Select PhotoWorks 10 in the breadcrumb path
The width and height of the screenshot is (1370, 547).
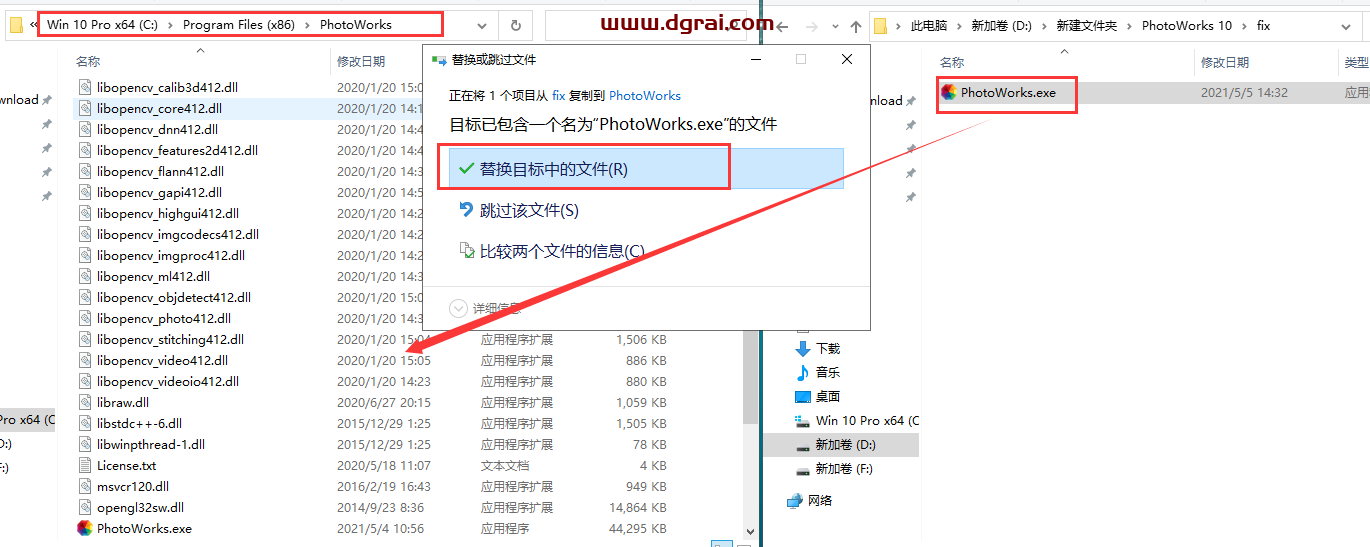(x=1187, y=26)
